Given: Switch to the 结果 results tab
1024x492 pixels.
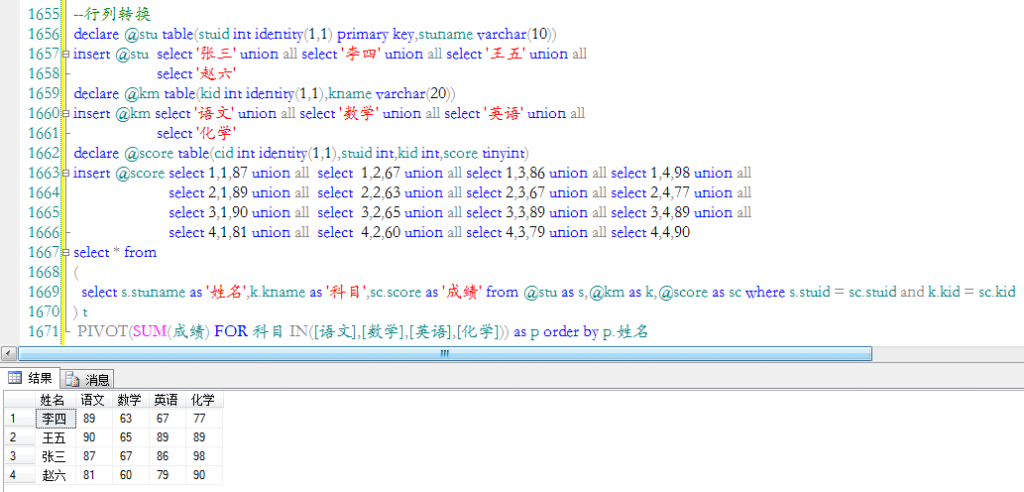Looking at the screenshot, I should coord(30,378).
